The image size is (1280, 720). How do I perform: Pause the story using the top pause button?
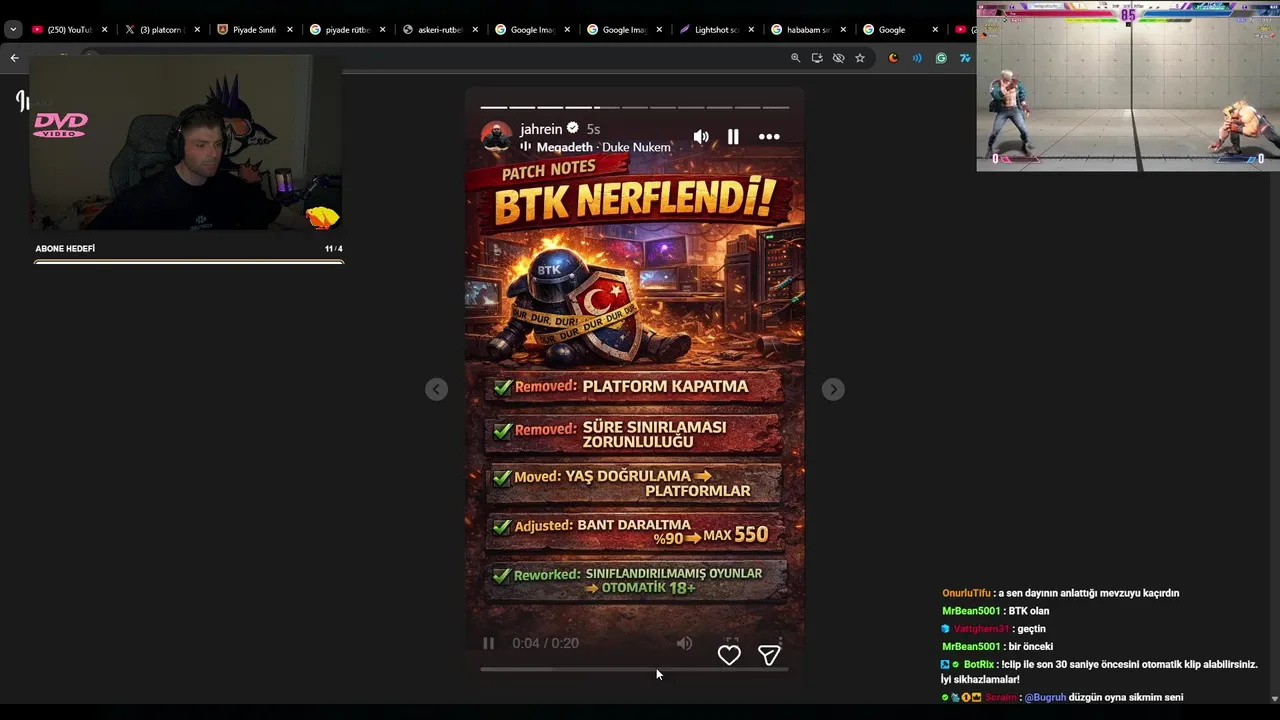(733, 137)
